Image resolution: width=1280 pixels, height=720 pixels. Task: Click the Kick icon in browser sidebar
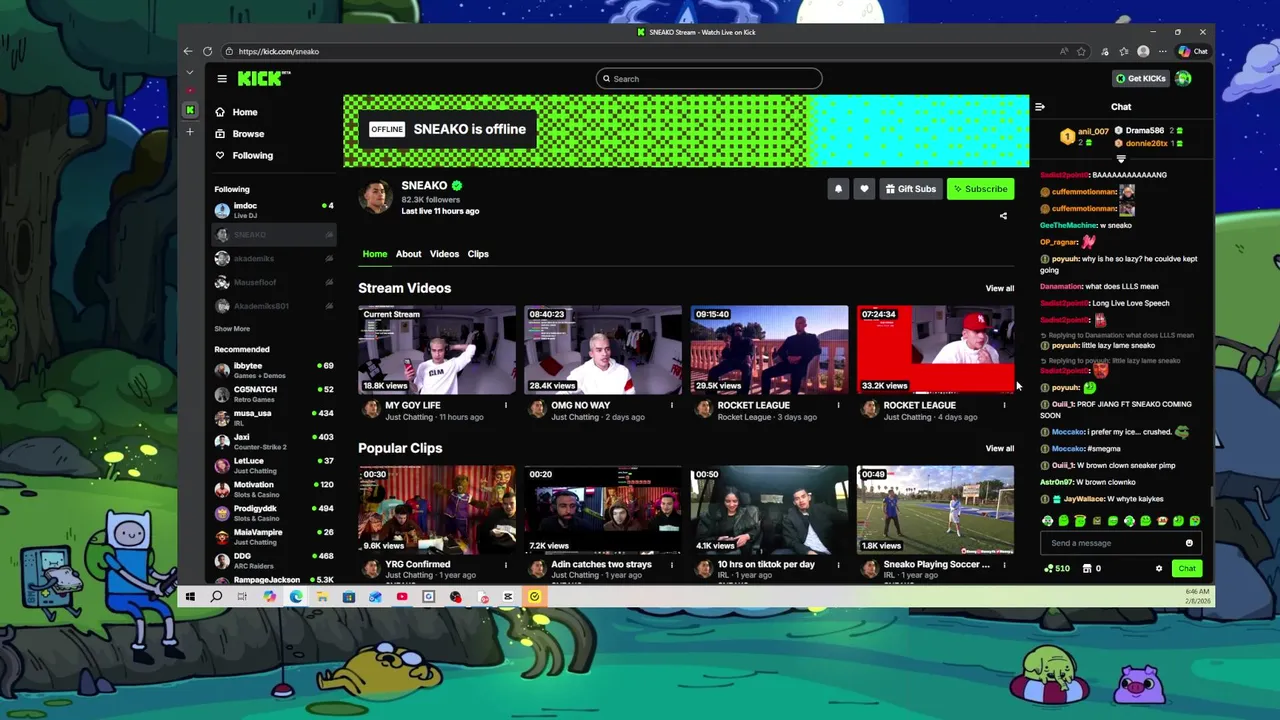190,110
